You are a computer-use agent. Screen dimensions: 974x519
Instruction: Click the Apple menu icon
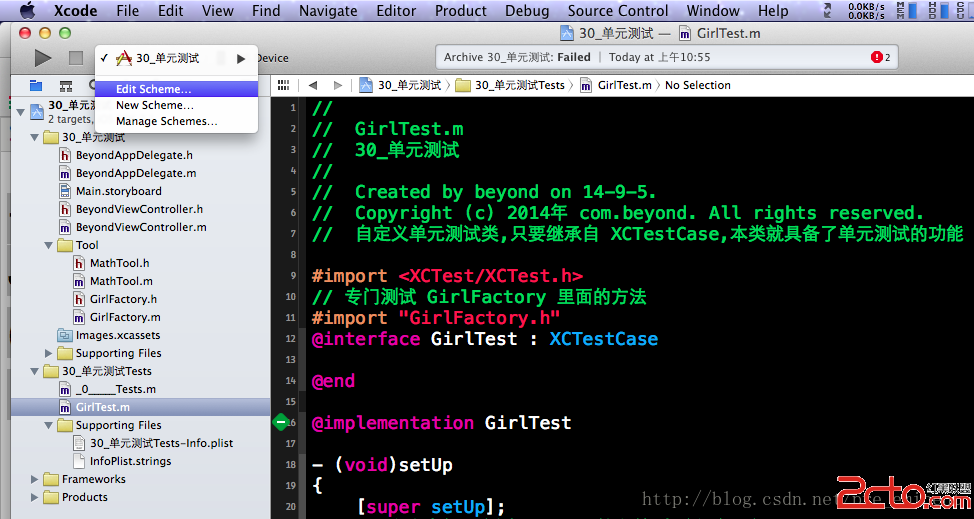27,11
